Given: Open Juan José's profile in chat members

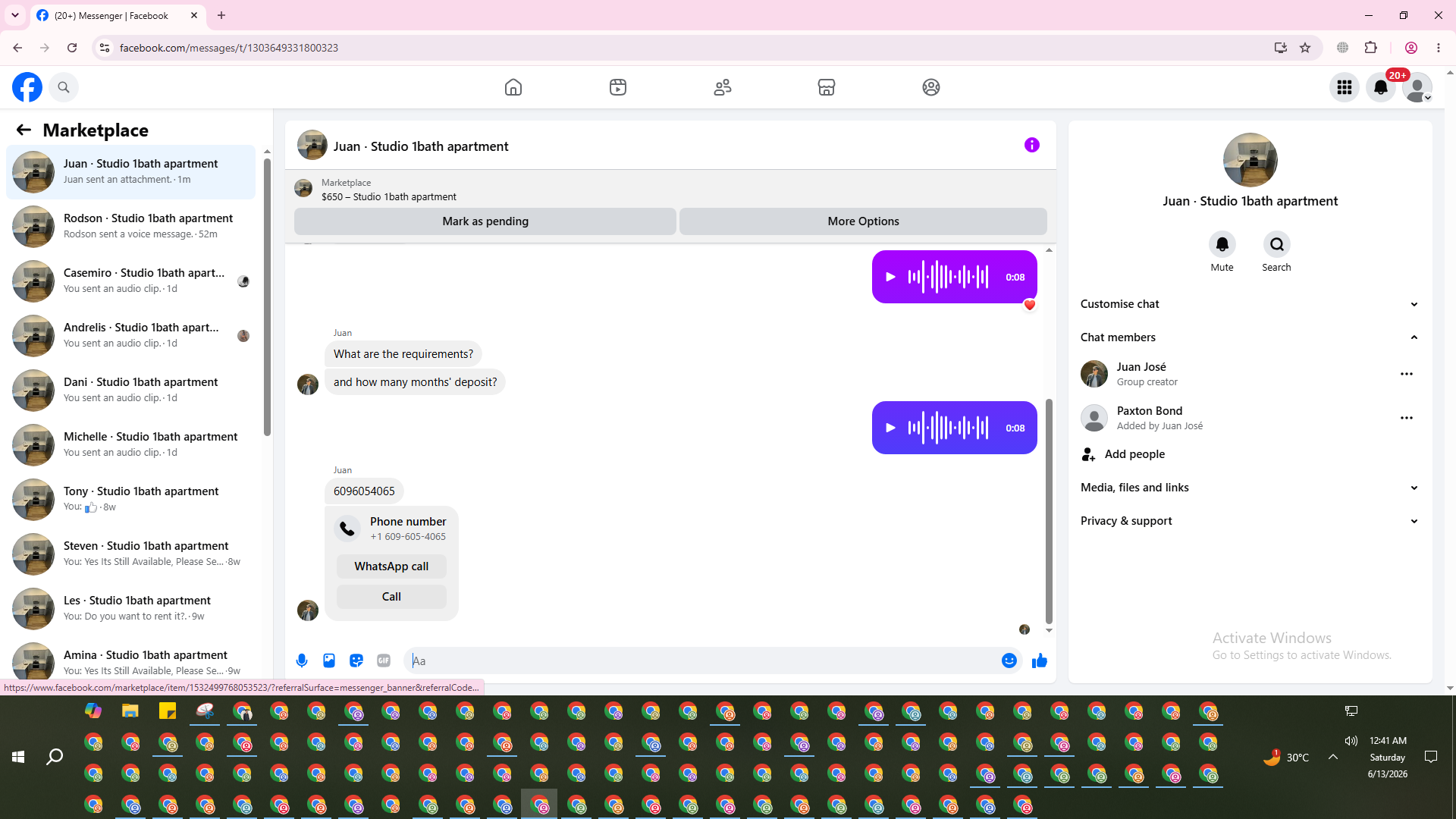Looking at the screenshot, I should (1141, 367).
